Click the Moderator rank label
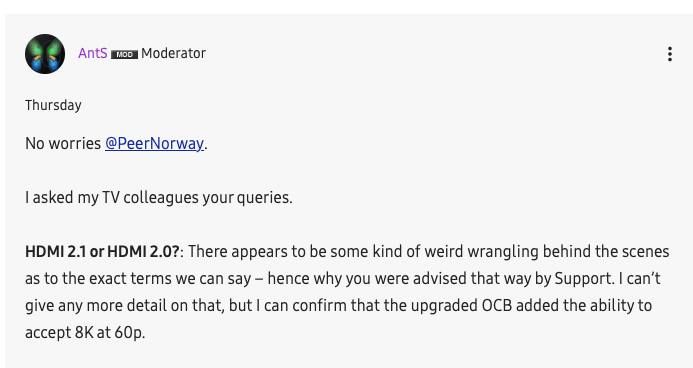This screenshot has width=693, height=368. tap(173, 53)
